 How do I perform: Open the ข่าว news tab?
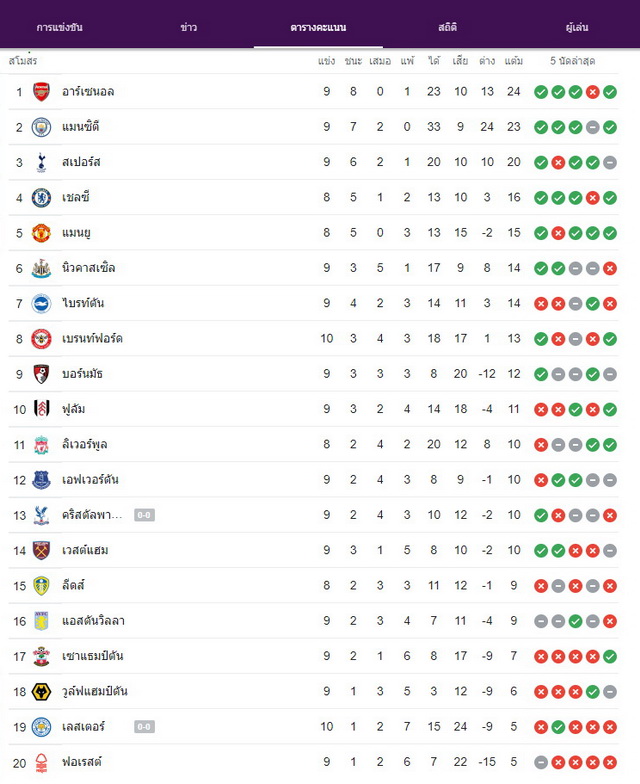(188, 27)
